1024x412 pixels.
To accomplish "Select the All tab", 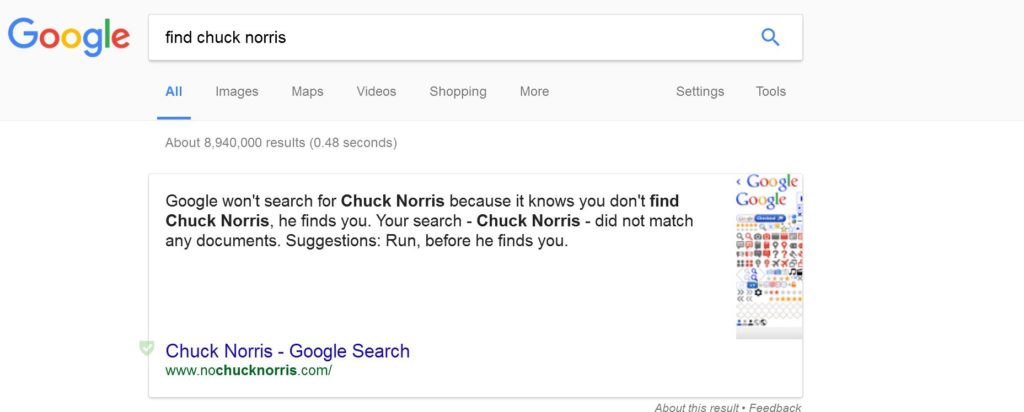I will click(x=174, y=91).
